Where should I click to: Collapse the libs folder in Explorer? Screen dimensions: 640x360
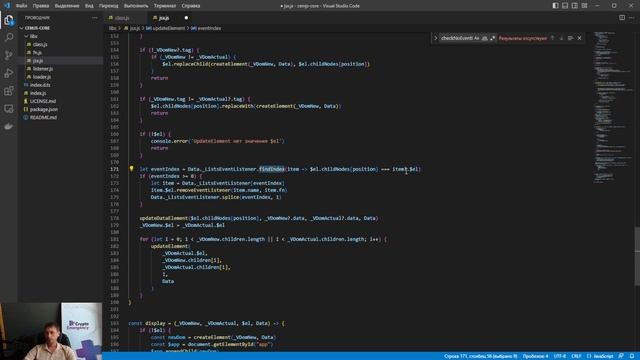pos(33,36)
